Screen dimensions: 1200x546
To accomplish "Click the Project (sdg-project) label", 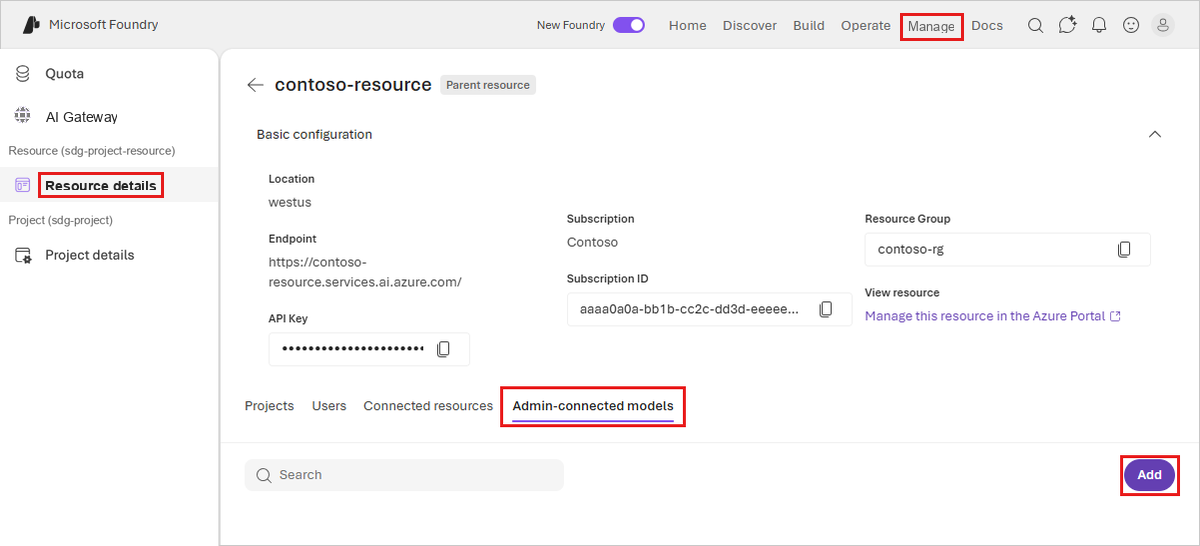I will [61, 220].
